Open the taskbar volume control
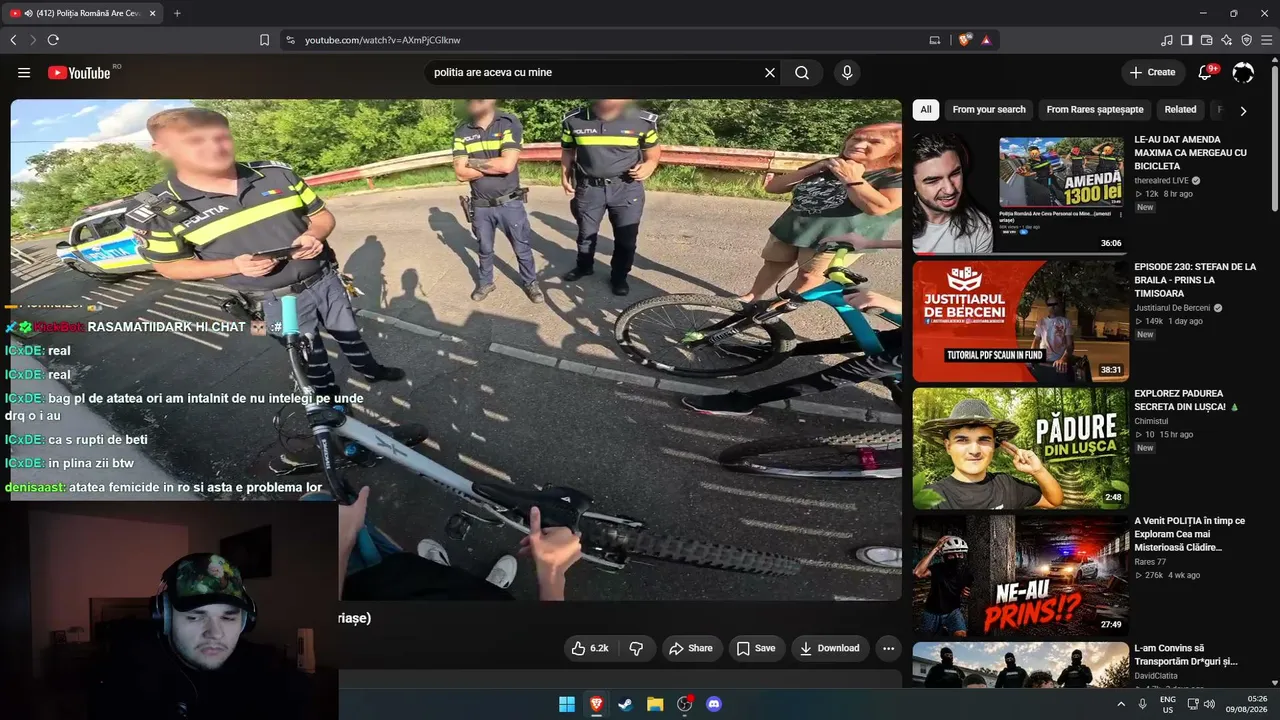This screenshot has width=1280, height=720. 1209,704
